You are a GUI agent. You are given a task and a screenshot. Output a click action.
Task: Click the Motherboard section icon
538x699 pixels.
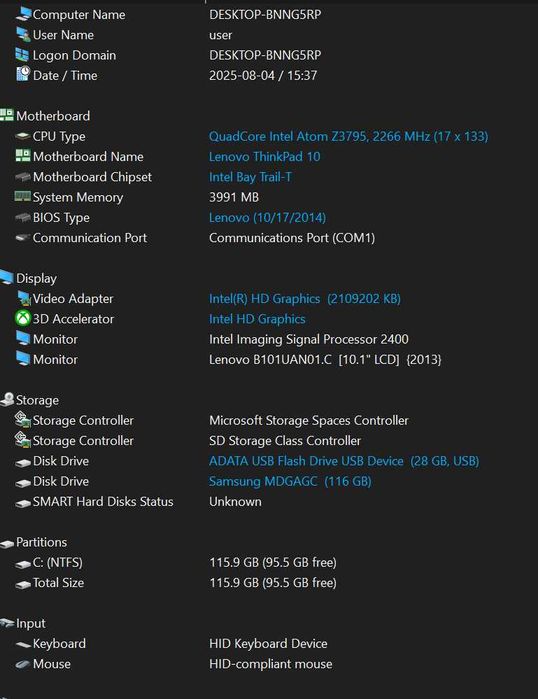click(x=7, y=115)
